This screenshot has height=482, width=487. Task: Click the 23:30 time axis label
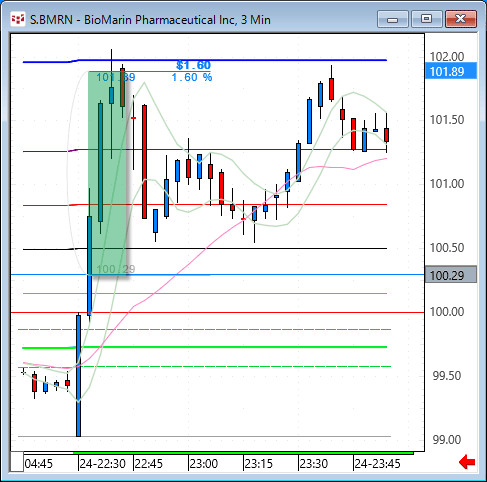(x=314, y=463)
